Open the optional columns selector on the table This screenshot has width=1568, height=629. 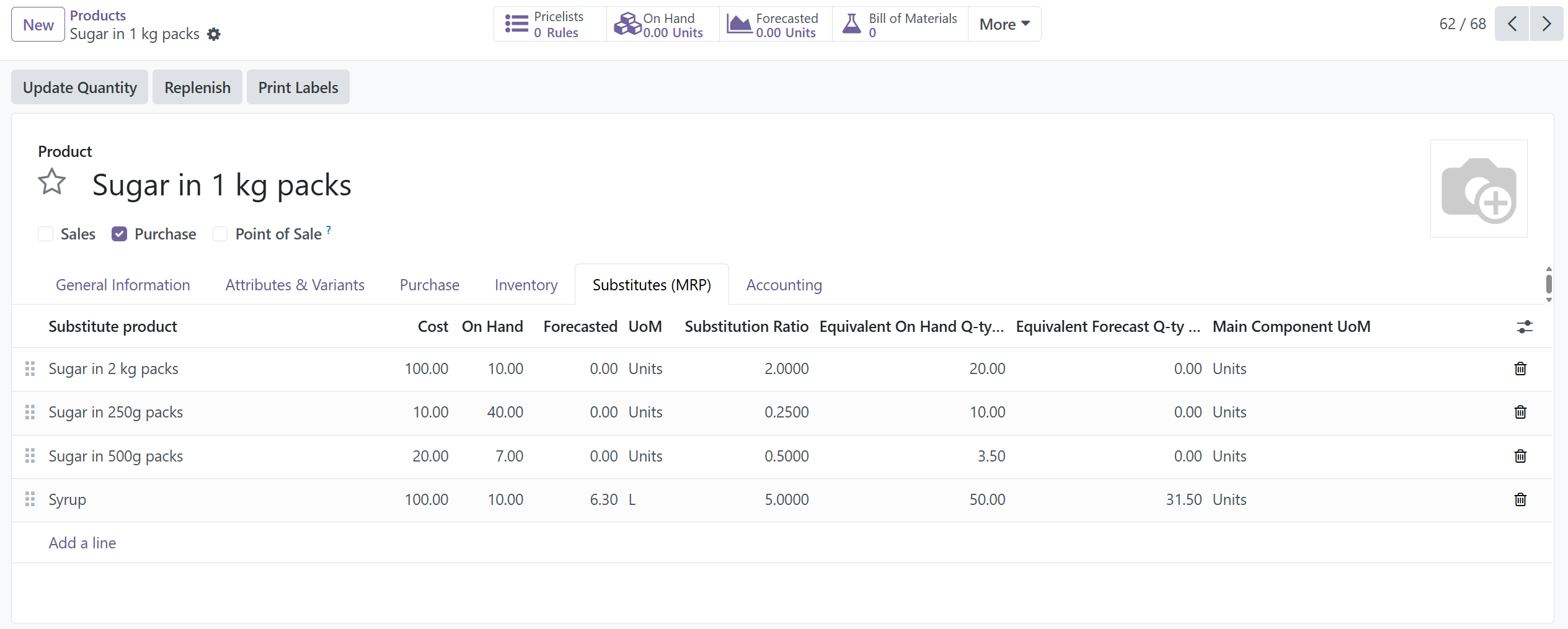[1525, 327]
